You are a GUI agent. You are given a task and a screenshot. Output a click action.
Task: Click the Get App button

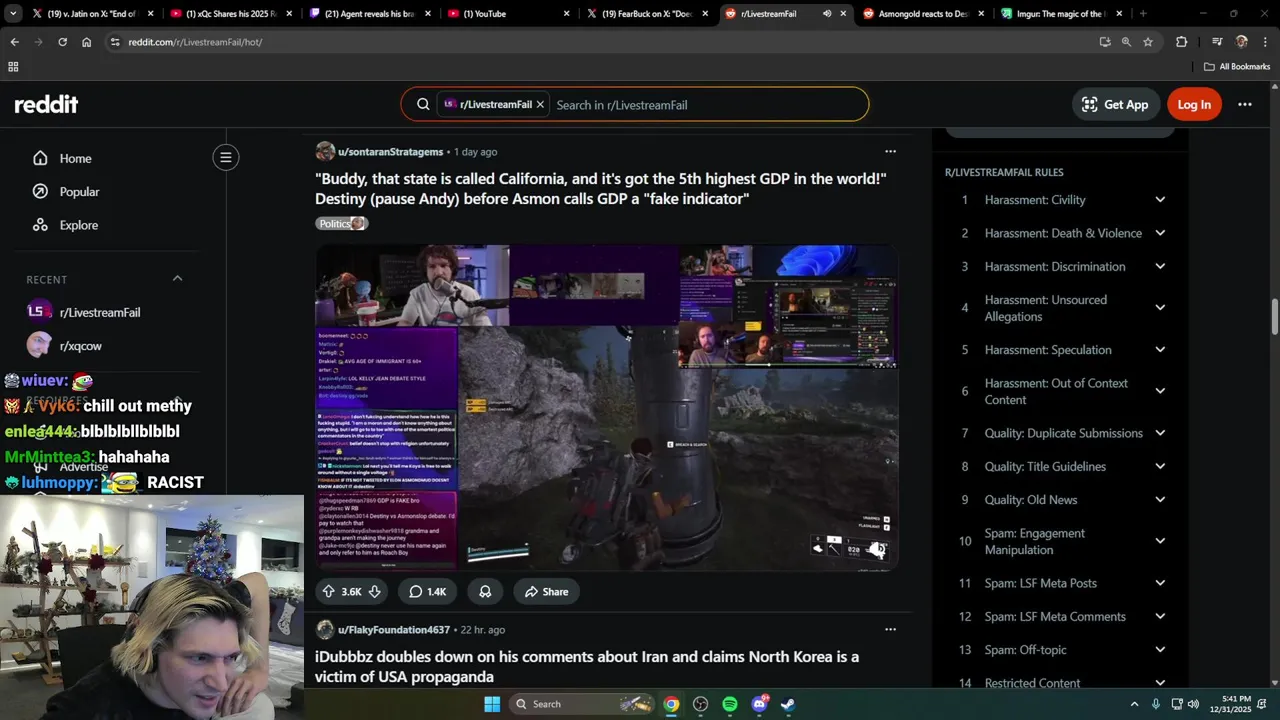coord(1115,104)
